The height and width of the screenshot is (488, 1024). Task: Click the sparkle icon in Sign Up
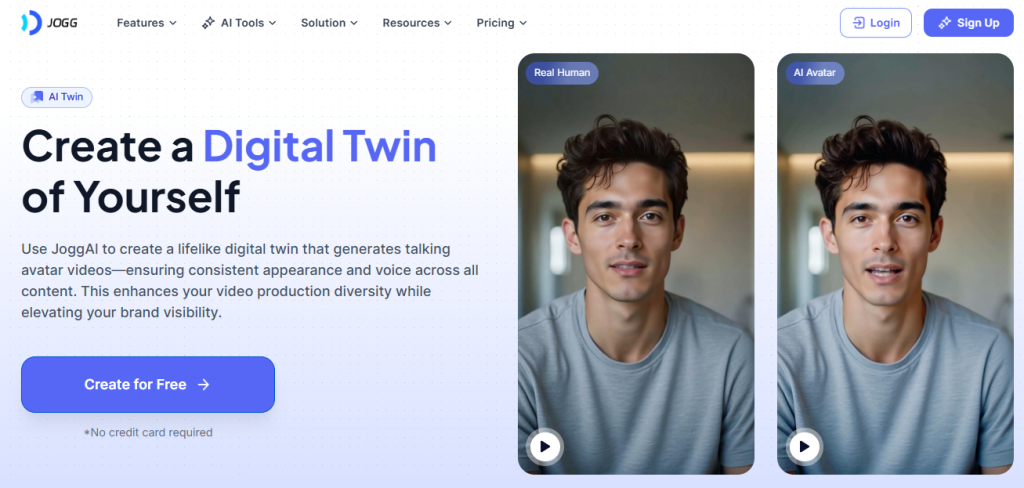click(944, 23)
